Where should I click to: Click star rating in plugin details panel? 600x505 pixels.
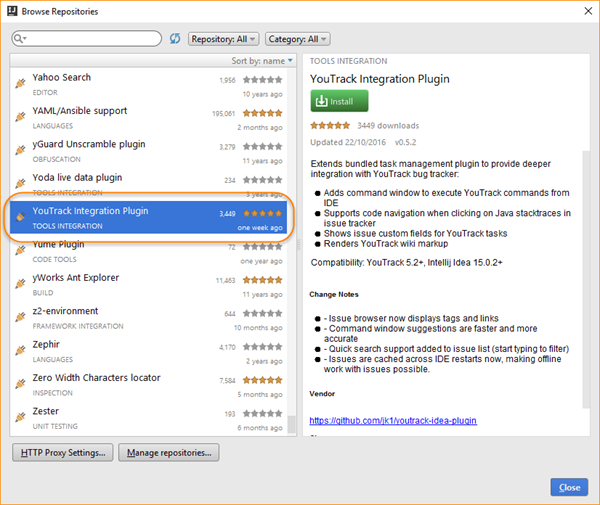(330, 125)
